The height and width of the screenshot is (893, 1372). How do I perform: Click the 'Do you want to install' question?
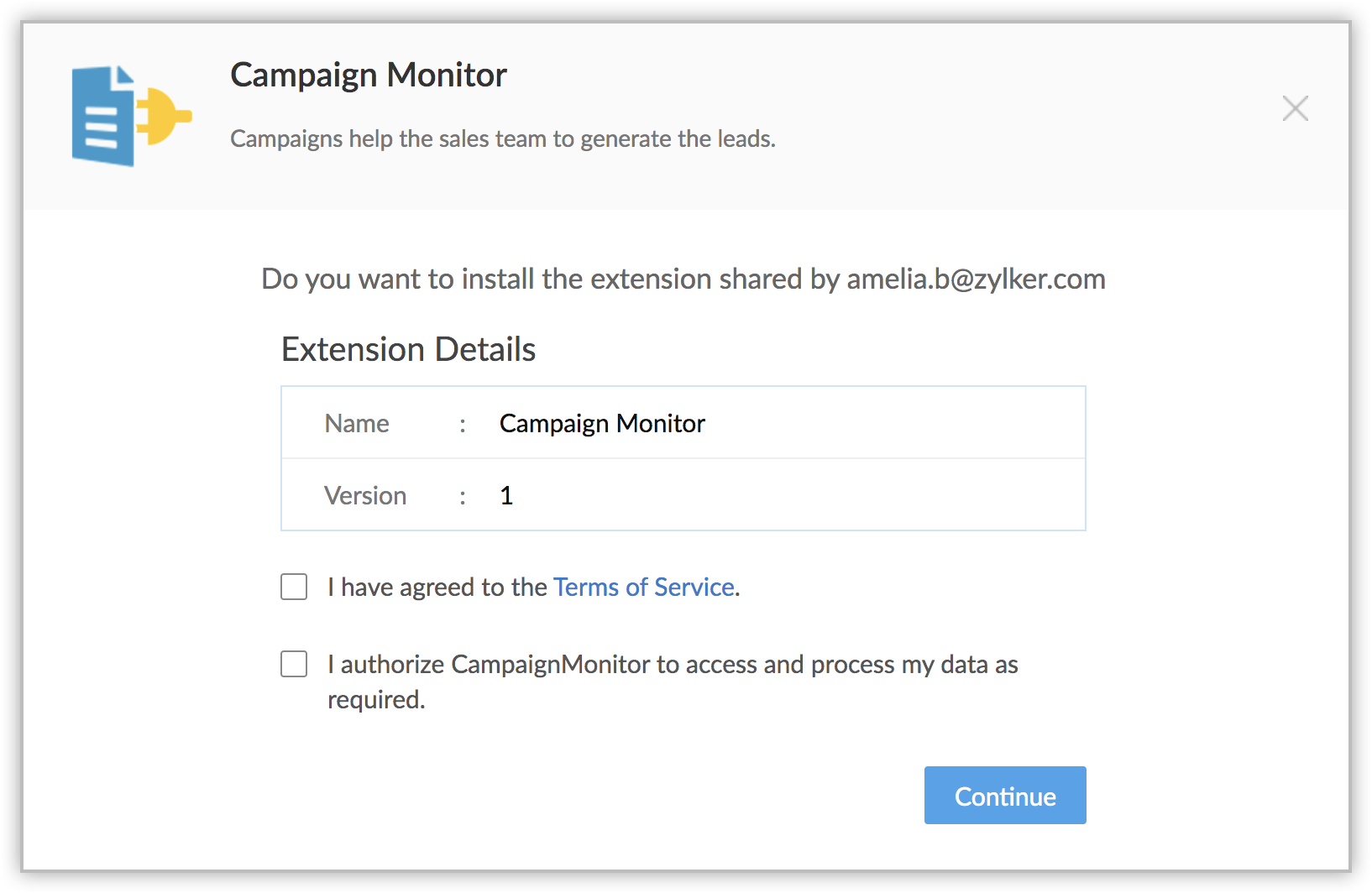tap(550, 279)
